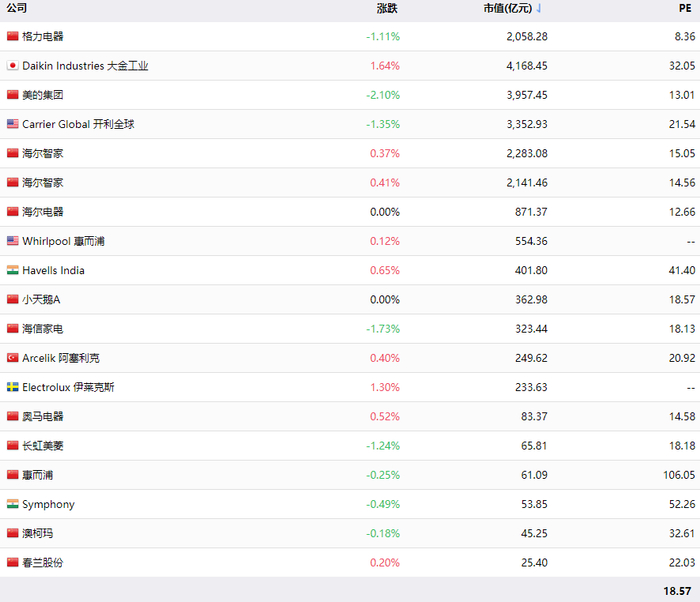Open the 海信家电 company row
Screen dimensions: 700x602
43,329
